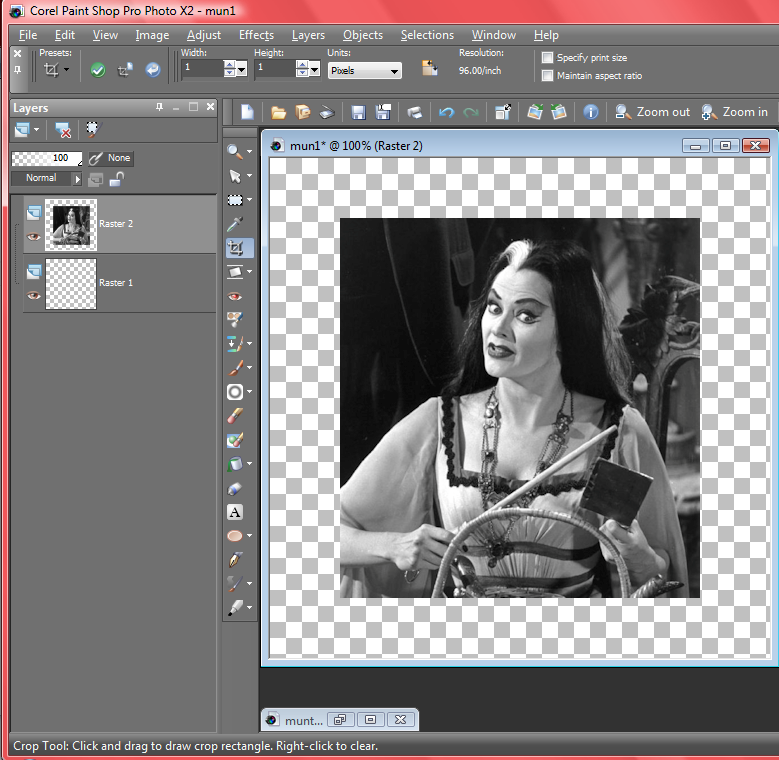Toggle Layers palette auto-hide pin
The width and height of the screenshot is (779, 760).
click(159, 107)
